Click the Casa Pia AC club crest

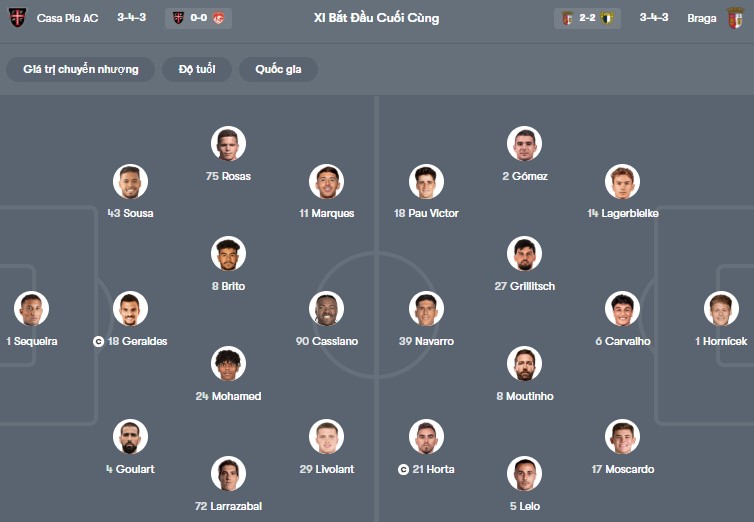[17, 18]
